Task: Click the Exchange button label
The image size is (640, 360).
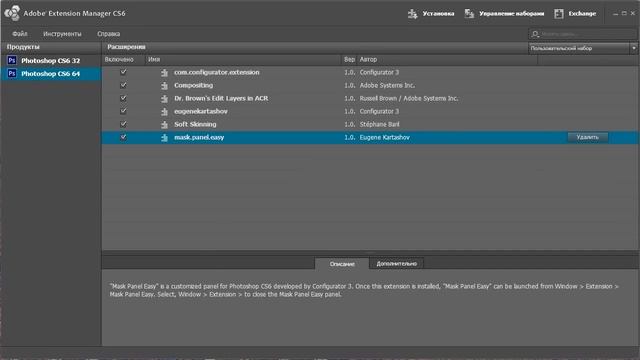Action: coord(582,13)
